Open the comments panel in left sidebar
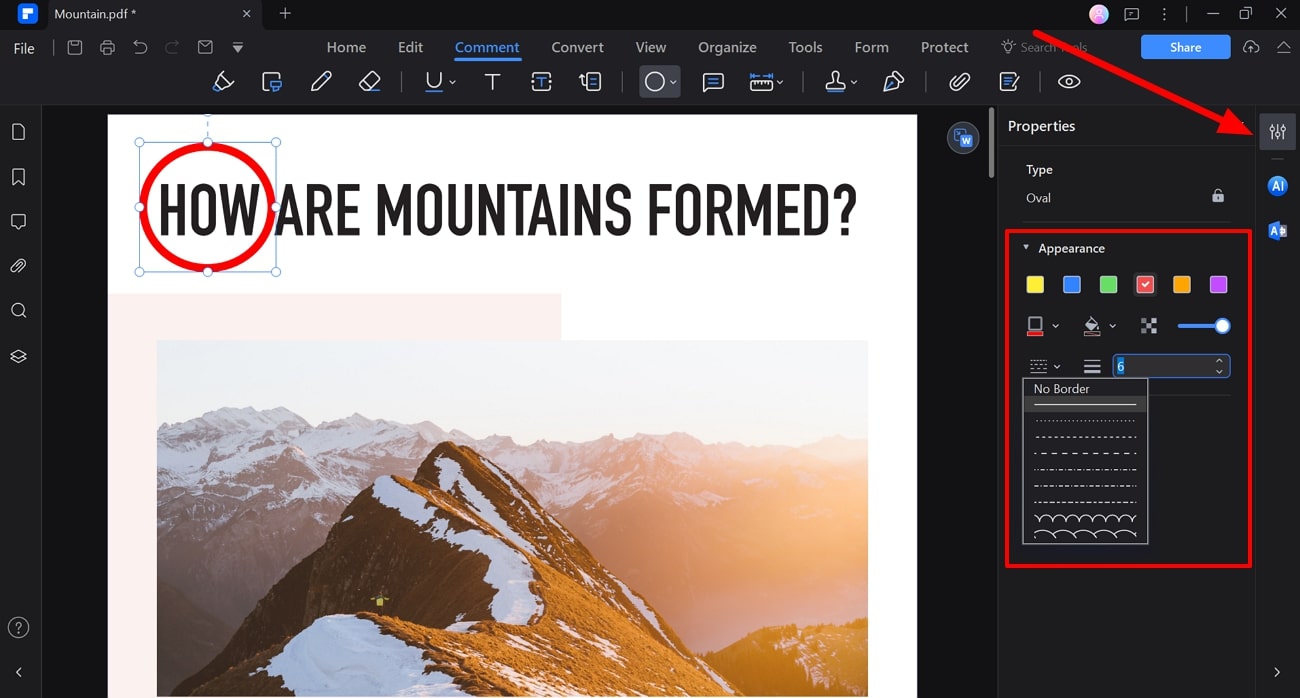 (18, 221)
